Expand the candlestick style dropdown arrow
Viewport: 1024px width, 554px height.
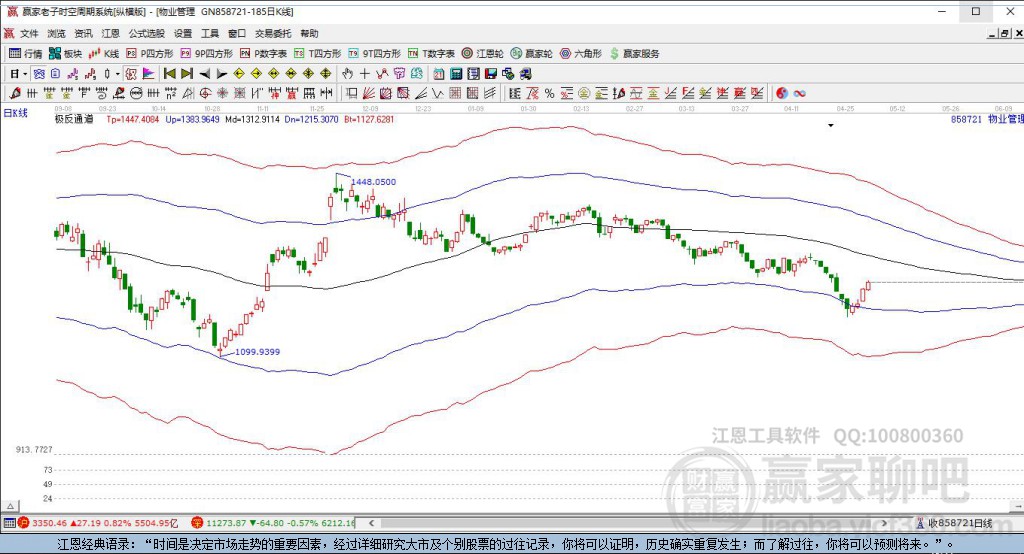[x=118, y=74]
